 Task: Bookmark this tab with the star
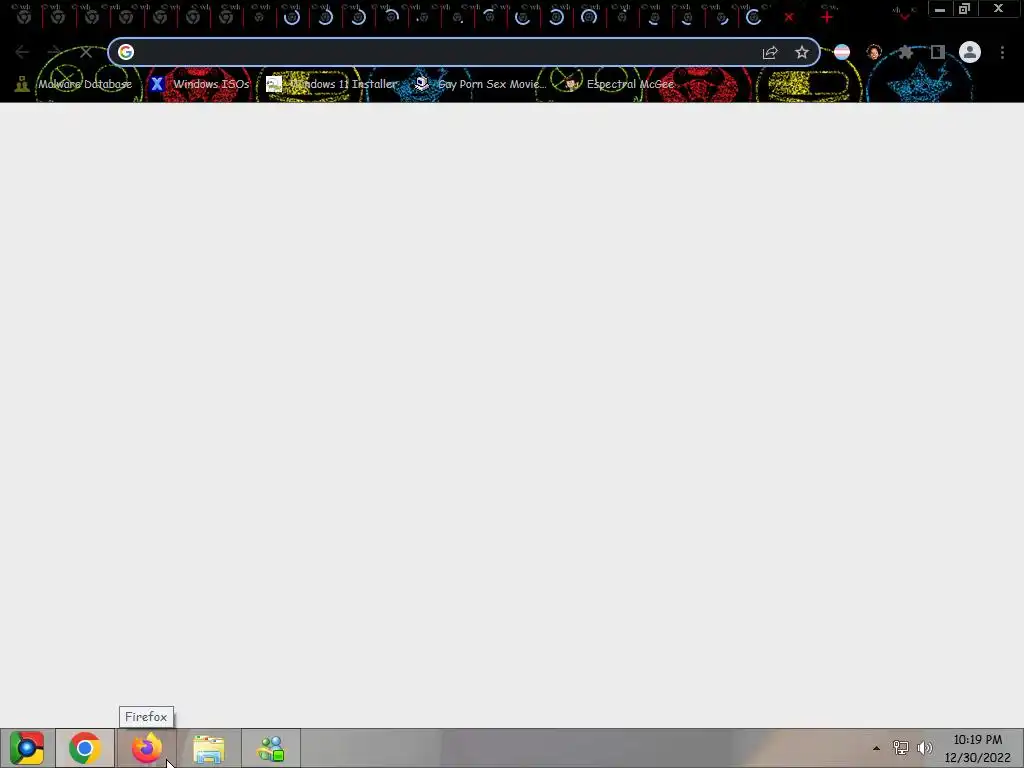(802, 52)
